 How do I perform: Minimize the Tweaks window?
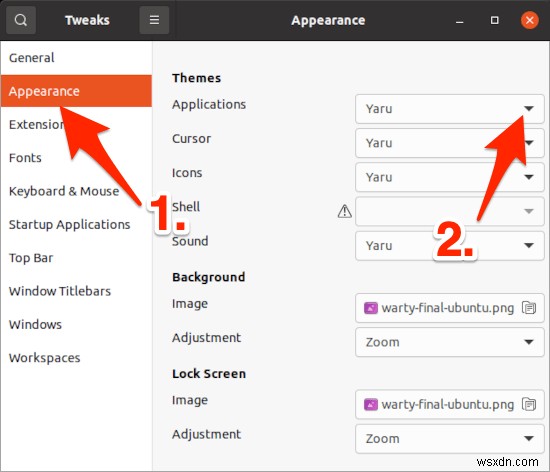(x=460, y=21)
